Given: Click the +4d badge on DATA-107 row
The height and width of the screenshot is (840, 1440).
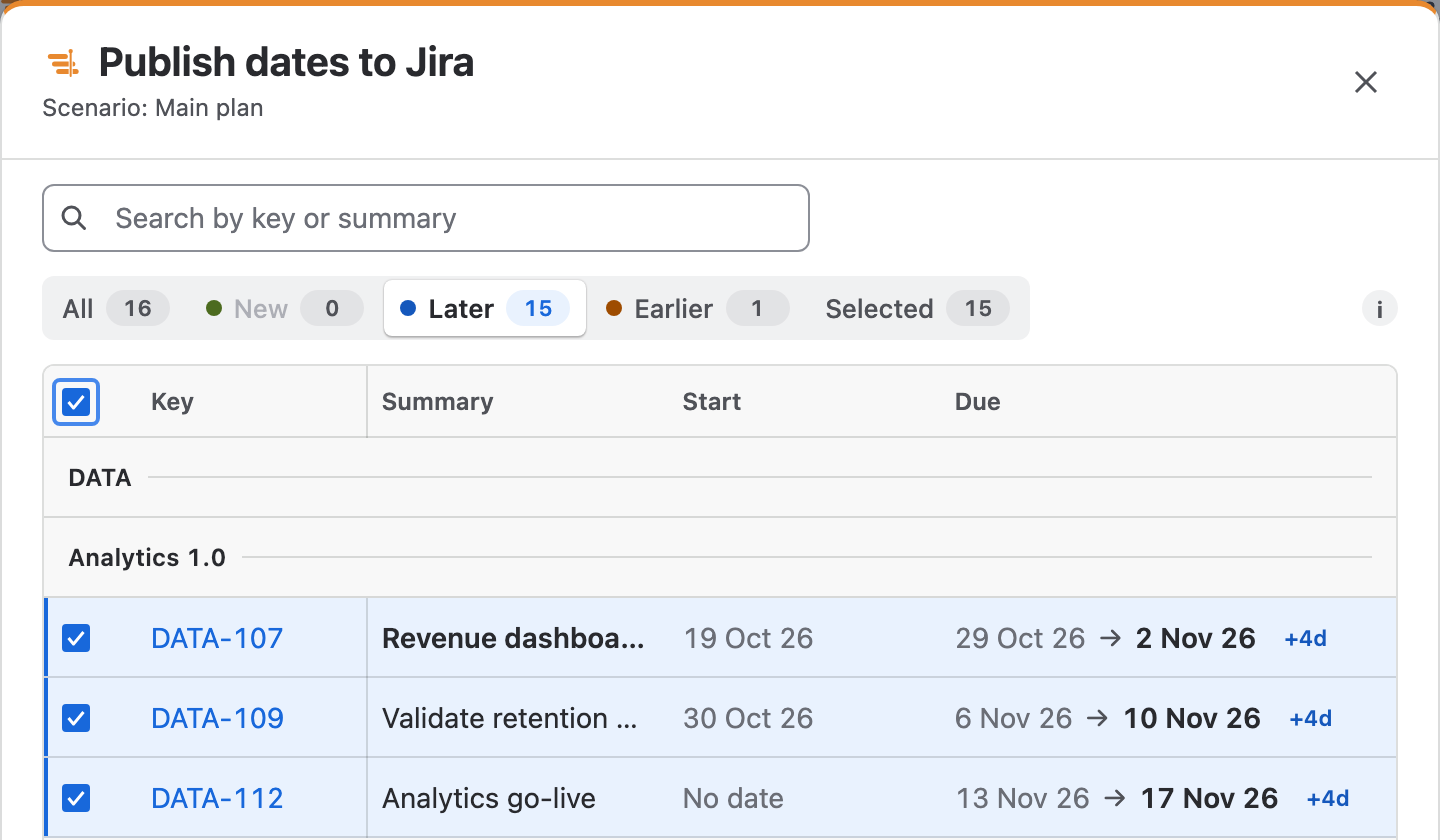Looking at the screenshot, I should (1305, 638).
